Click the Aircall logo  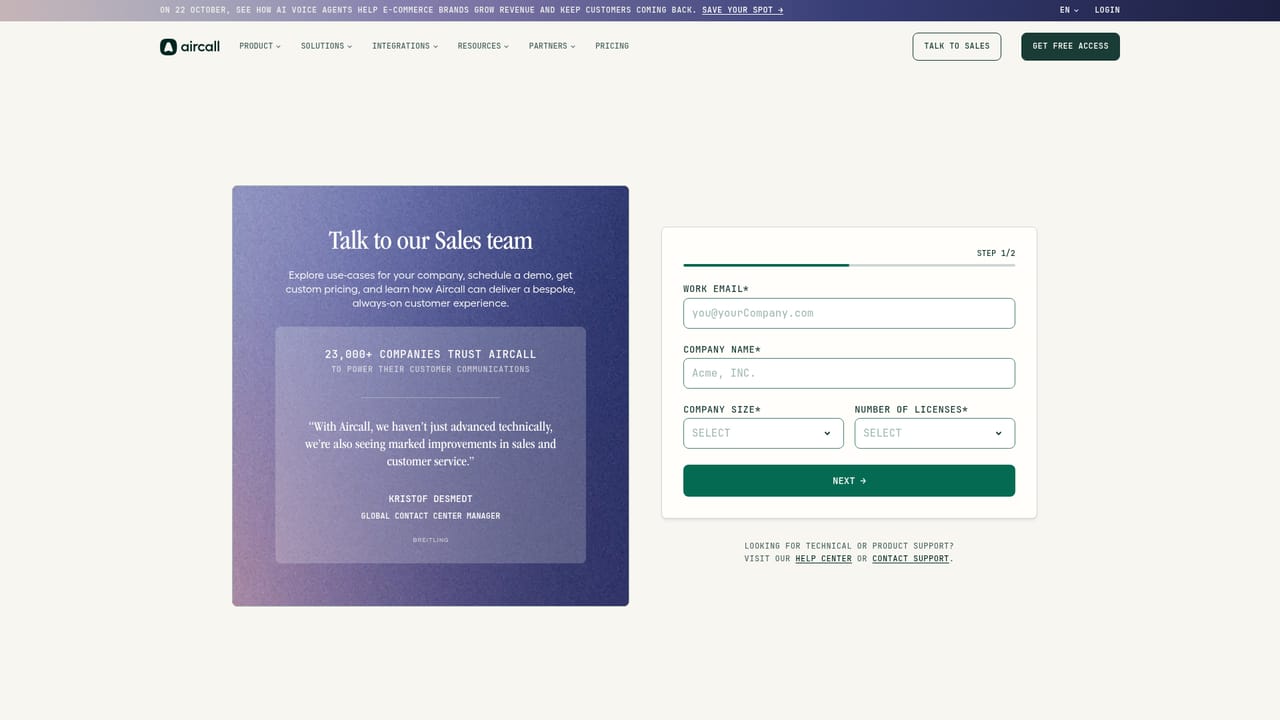pyautogui.click(x=189, y=46)
